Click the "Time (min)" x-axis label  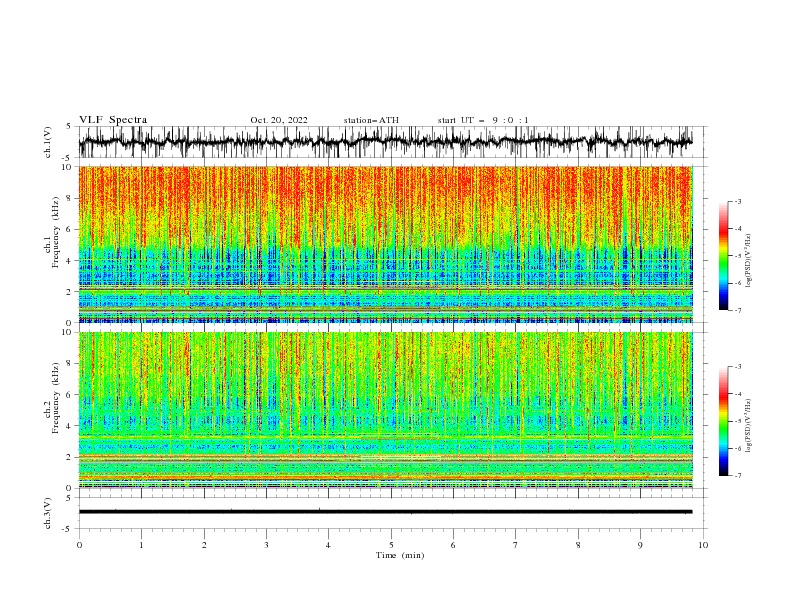click(x=400, y=555)
